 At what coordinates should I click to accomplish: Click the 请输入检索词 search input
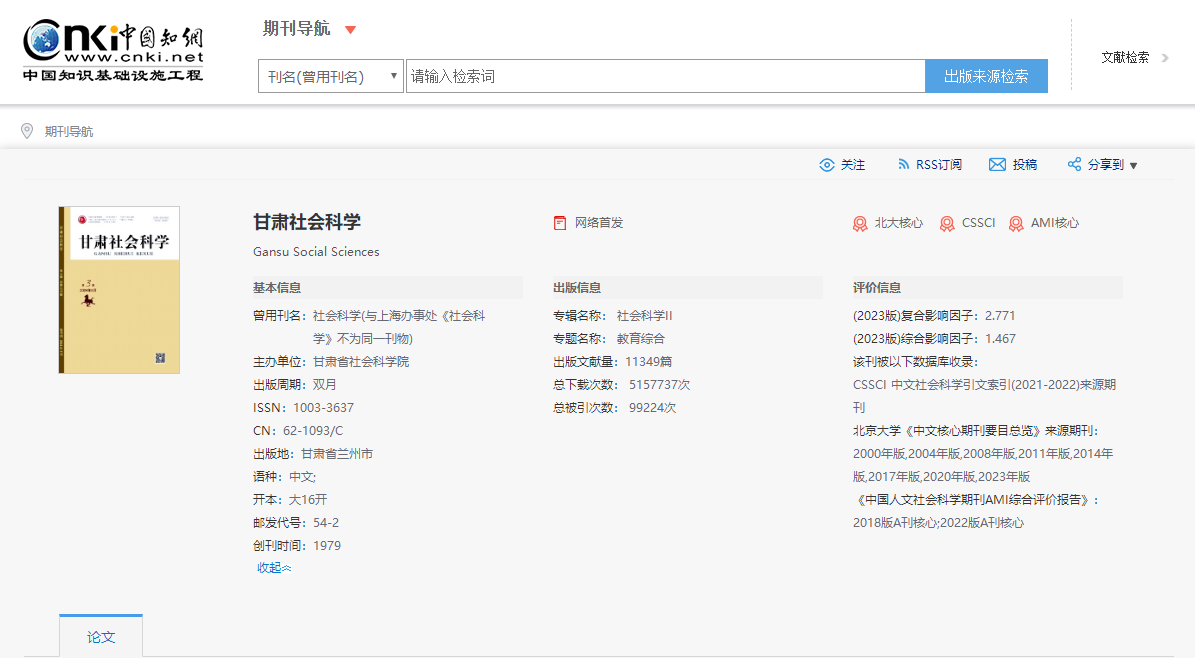665,76
